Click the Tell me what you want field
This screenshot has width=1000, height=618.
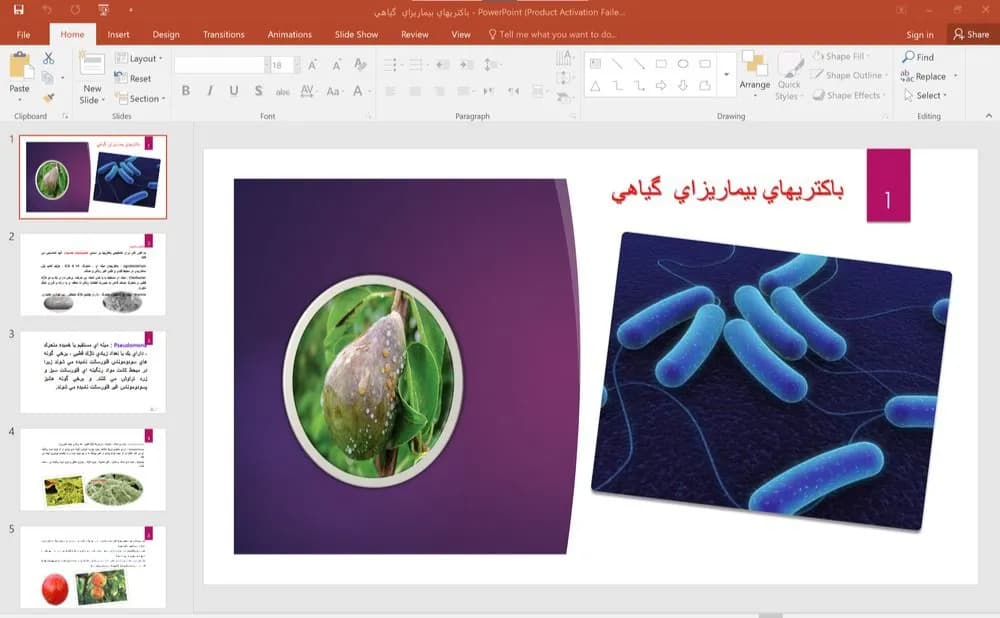click(552, 34)
